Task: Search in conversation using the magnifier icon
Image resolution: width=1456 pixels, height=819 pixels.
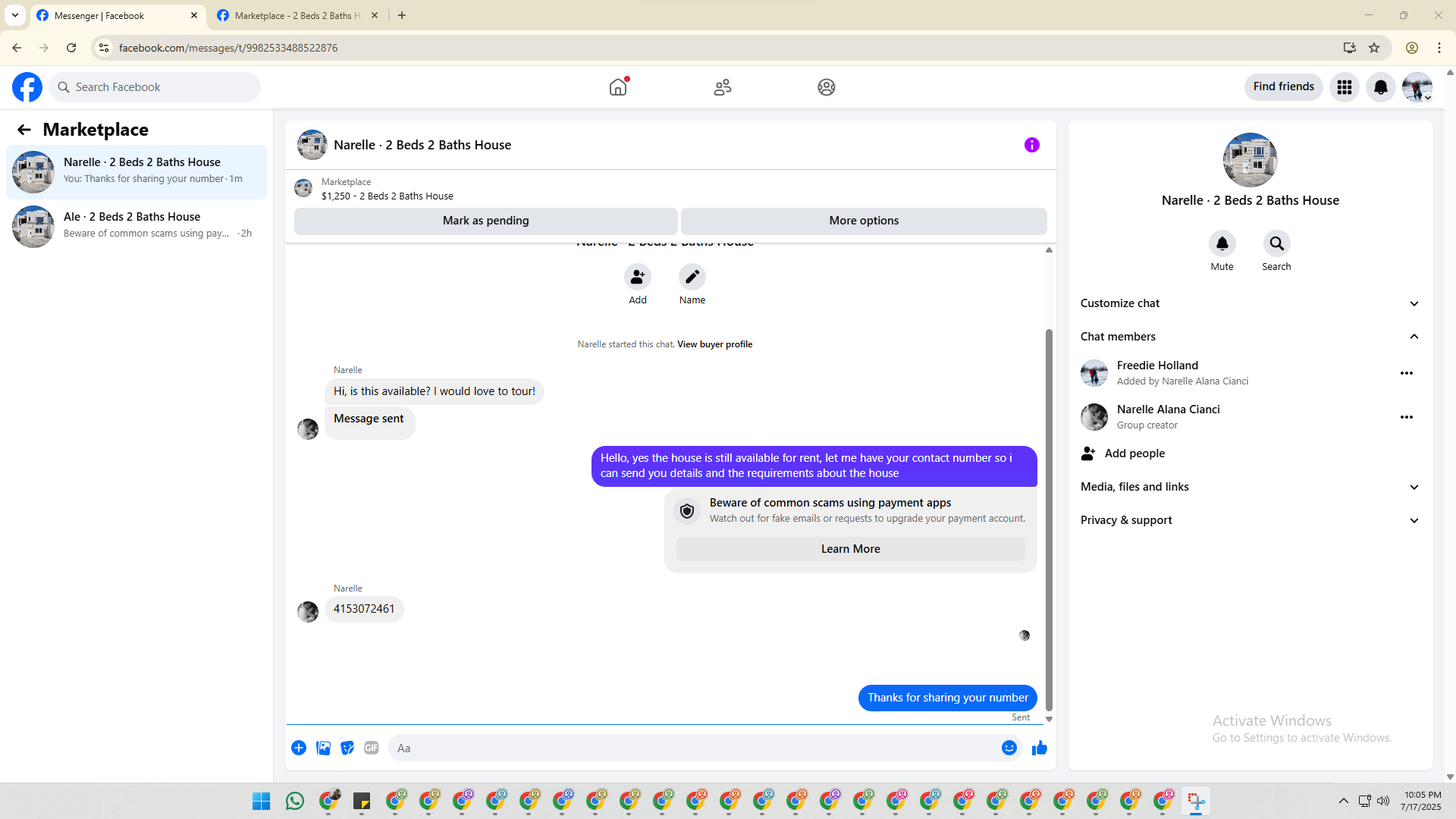Action: (x=1277, y=243)
